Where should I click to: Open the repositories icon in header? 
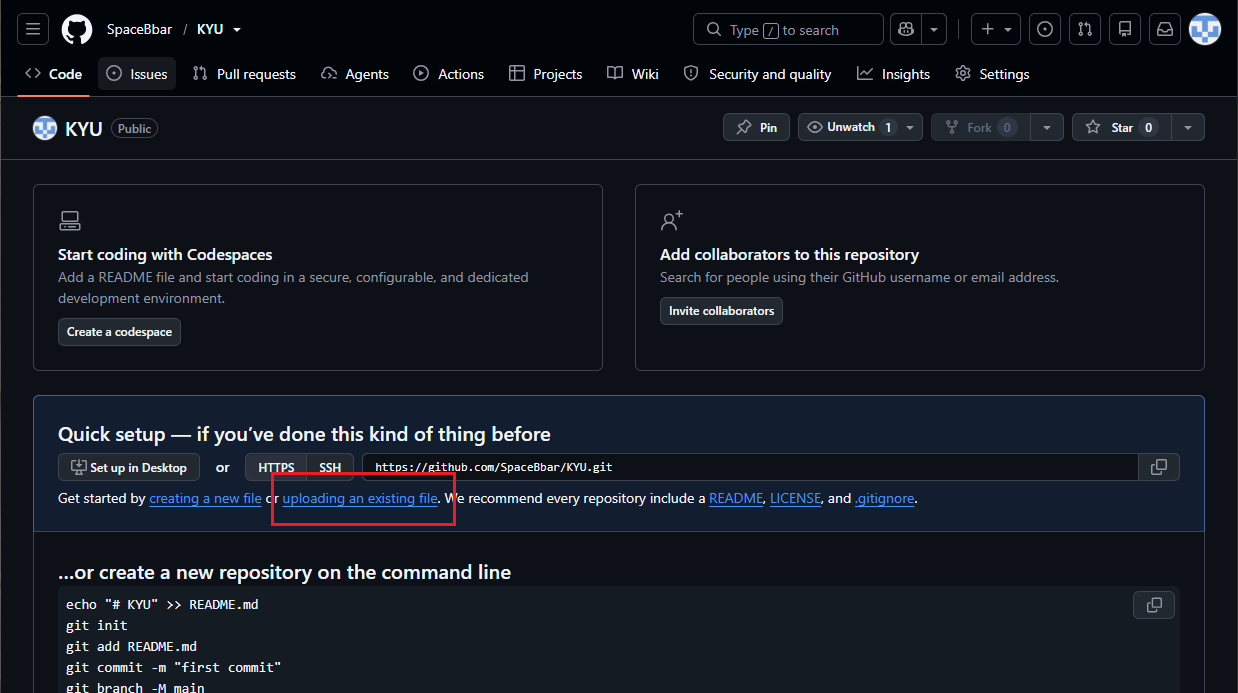[1125, 29]
